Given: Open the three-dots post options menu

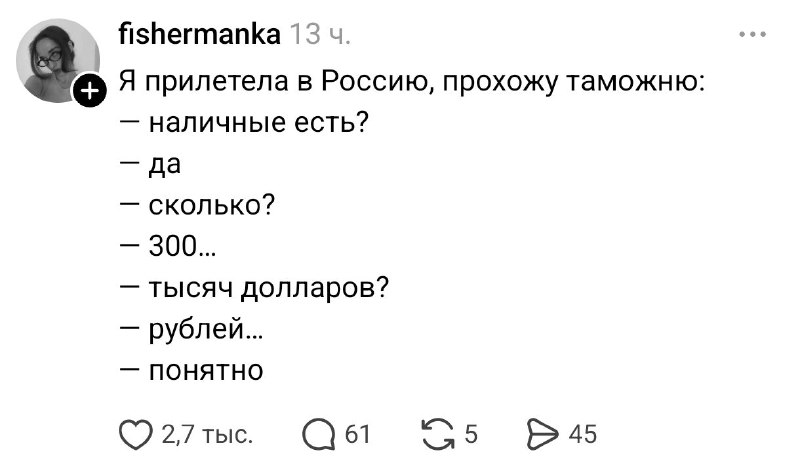Looking at the screenshot, I should coord(751,36).
